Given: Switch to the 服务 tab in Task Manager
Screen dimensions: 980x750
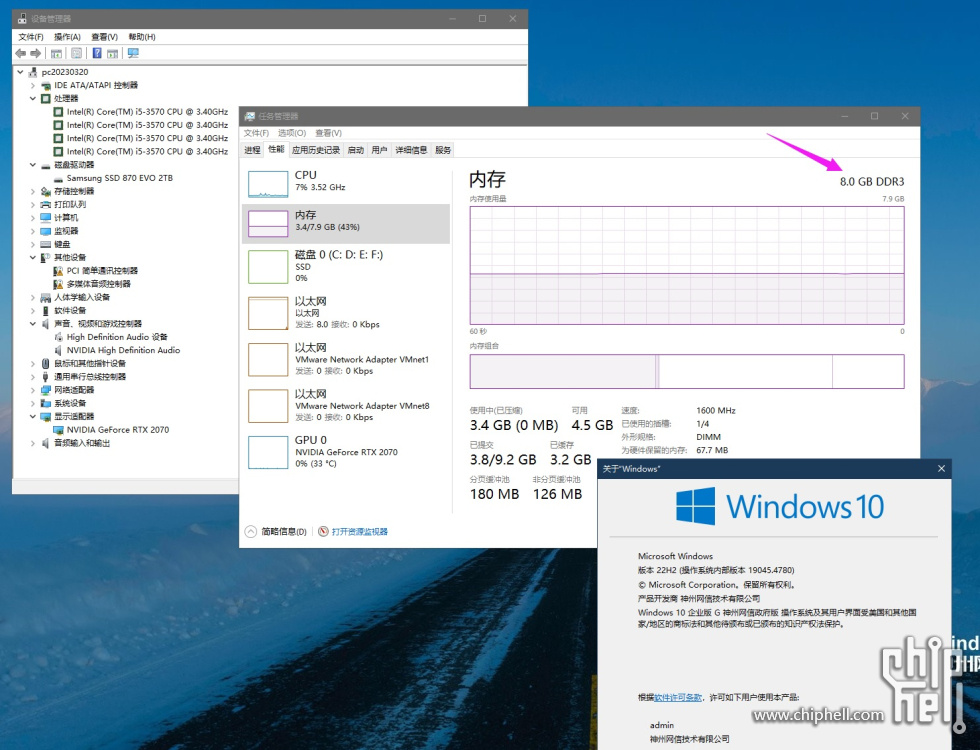Looking at the screenshot, I should [443, 150].
